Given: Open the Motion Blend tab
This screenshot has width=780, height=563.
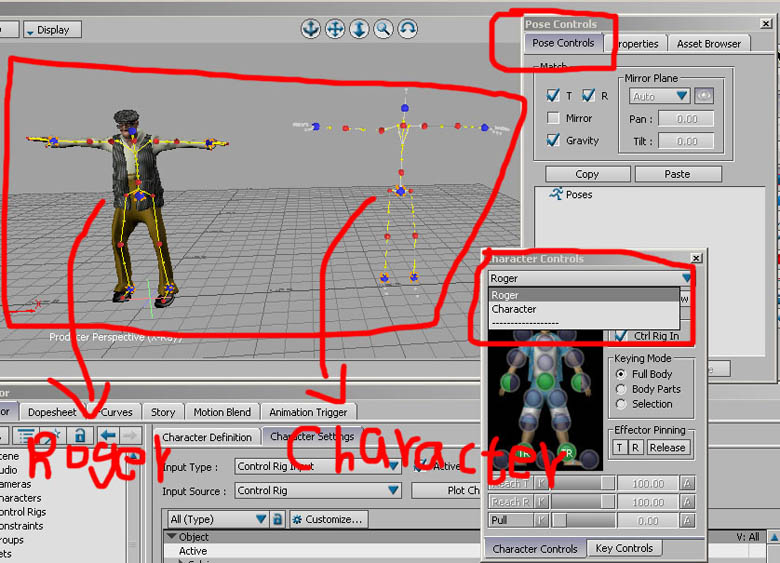Looking at the screenshot, I should (222, 412).
